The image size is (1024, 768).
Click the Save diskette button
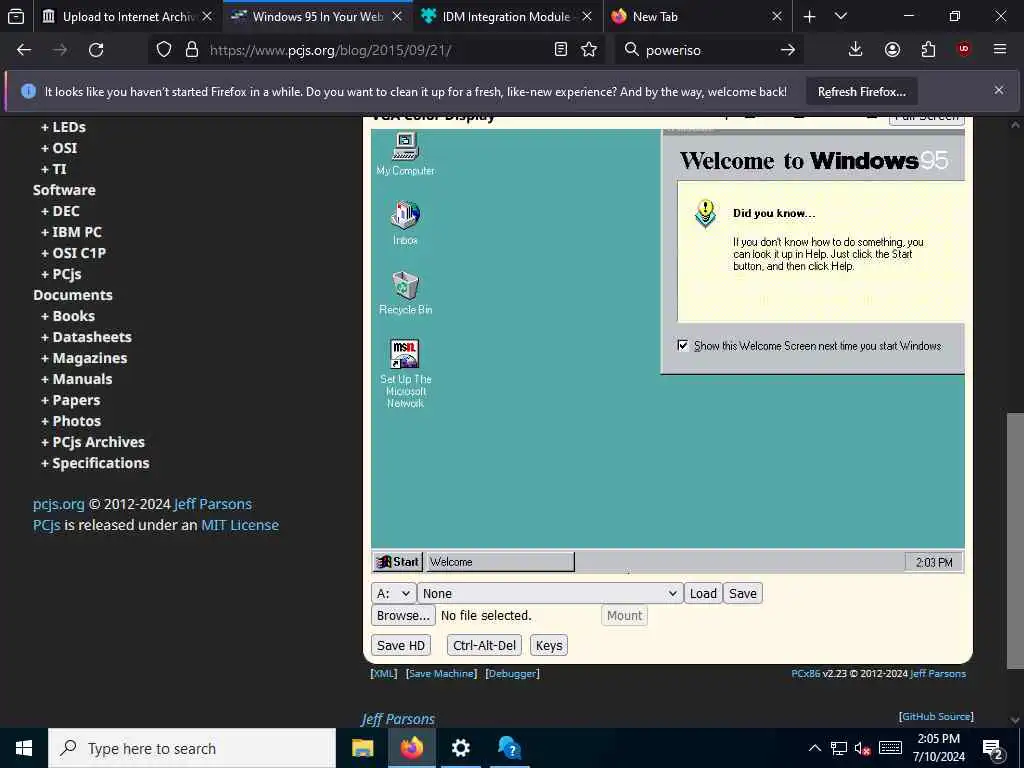coord(743,593)
